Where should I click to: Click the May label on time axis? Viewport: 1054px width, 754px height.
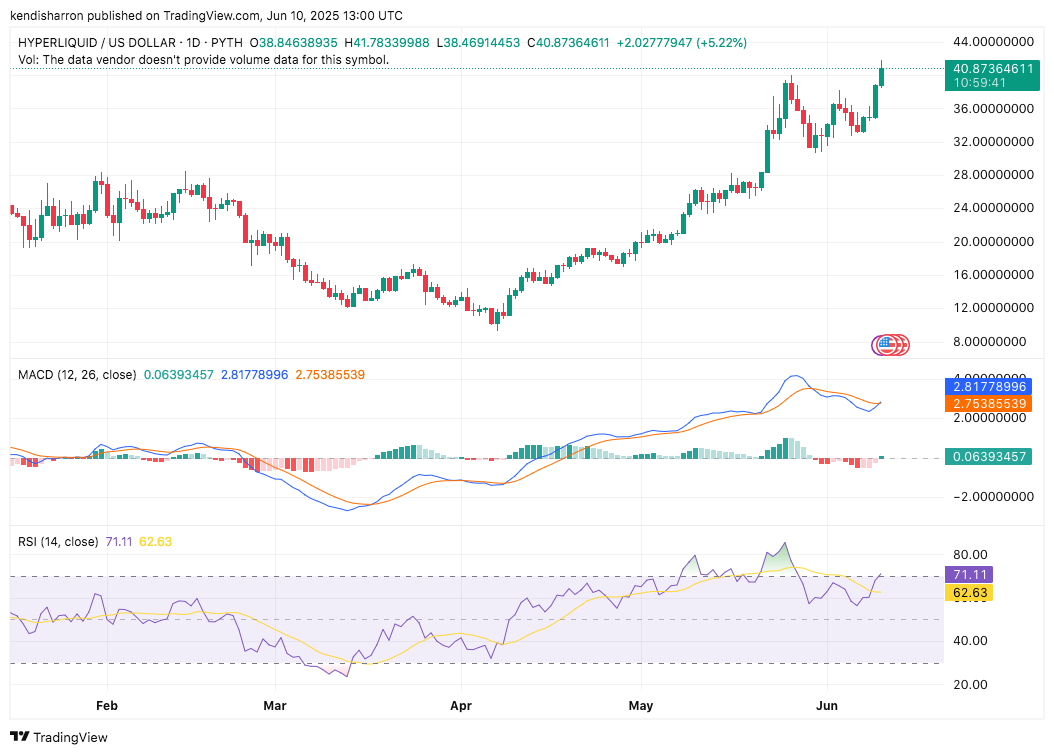[641, 706]
